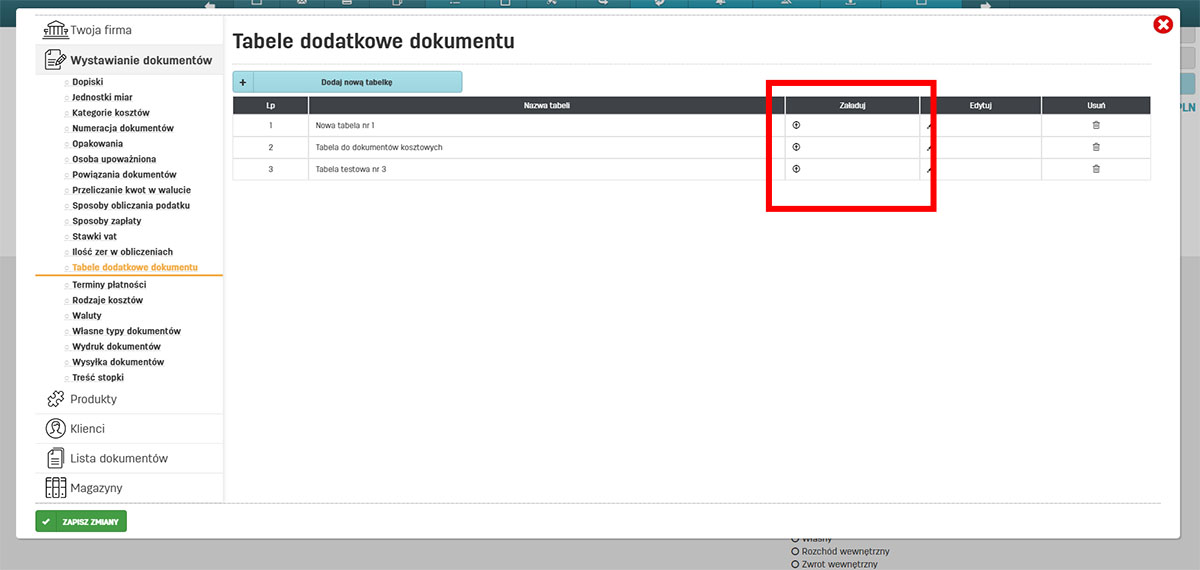Edit Tabela testowa nr 3 pencil icon
Image resolution: width=1200 pixels, height=570 pixels.
click(929, 170)
